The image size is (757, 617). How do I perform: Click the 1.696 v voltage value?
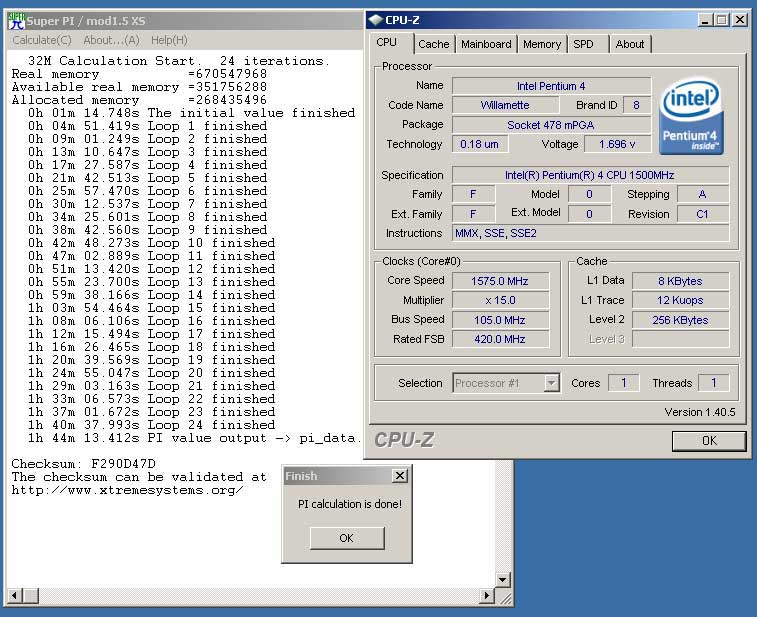click(x=617, y=144)
